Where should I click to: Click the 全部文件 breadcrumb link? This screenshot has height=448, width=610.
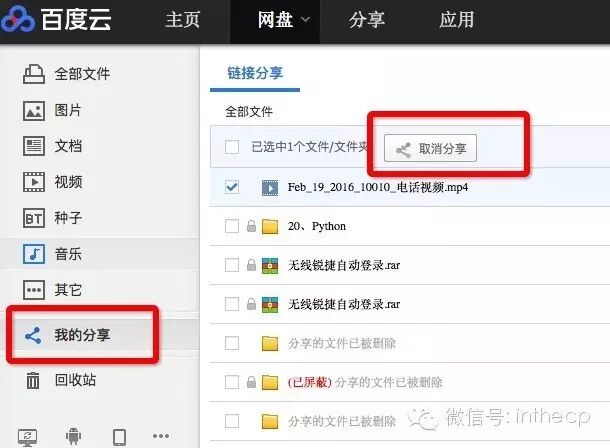(x=249, y=112)
